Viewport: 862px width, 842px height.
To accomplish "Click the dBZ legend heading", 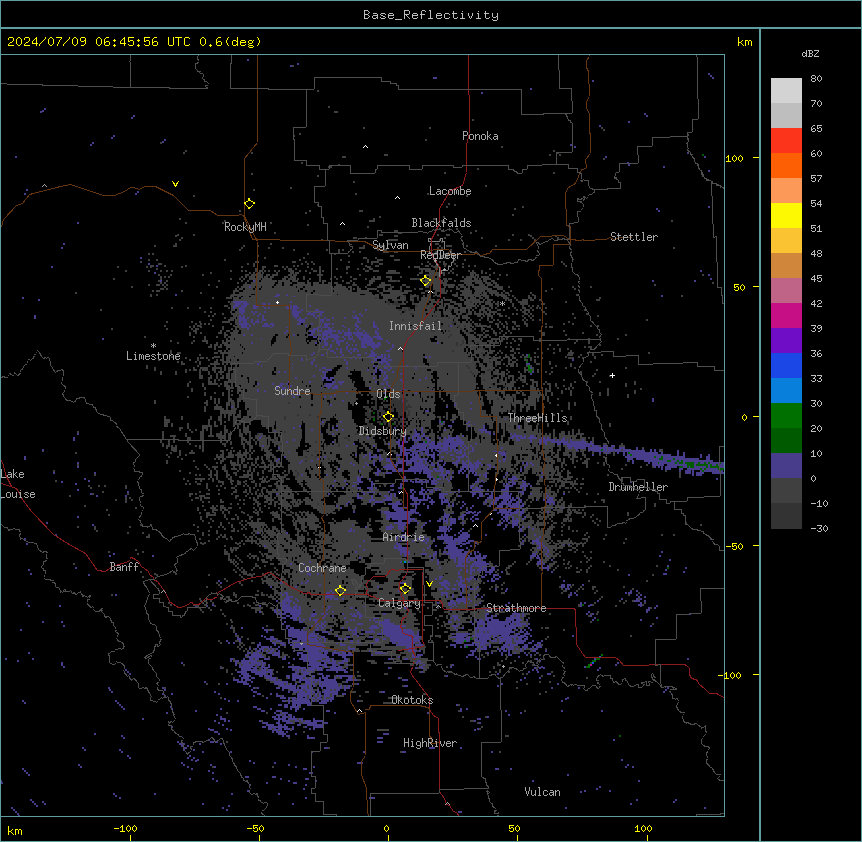I will pyautogui.click(x=810, y=54).
